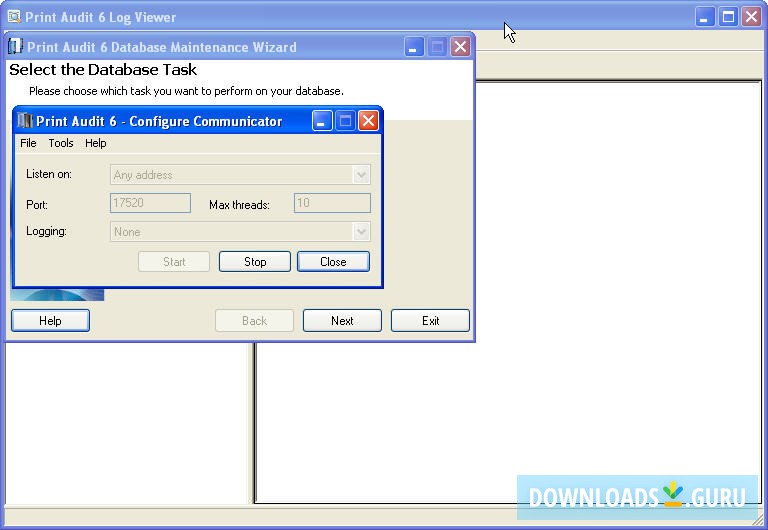Image resolution: width=768 pixels, height=530 pixels.
Task: Expand the Listen on address dropdown
Action: pyautogui.click(x=361, y=175)
